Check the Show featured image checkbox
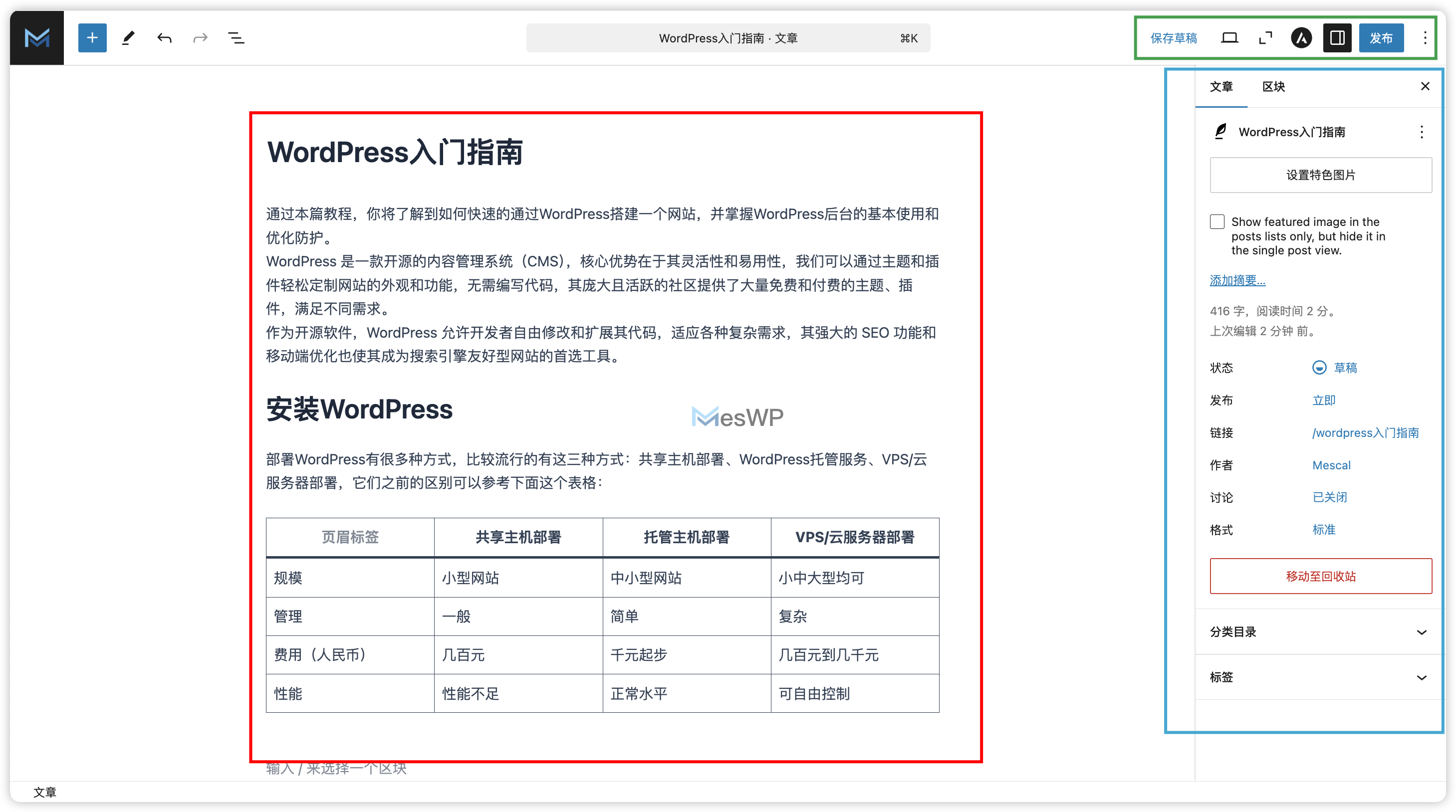This screenshot has height=812, width=1456. pos(1217,221)
